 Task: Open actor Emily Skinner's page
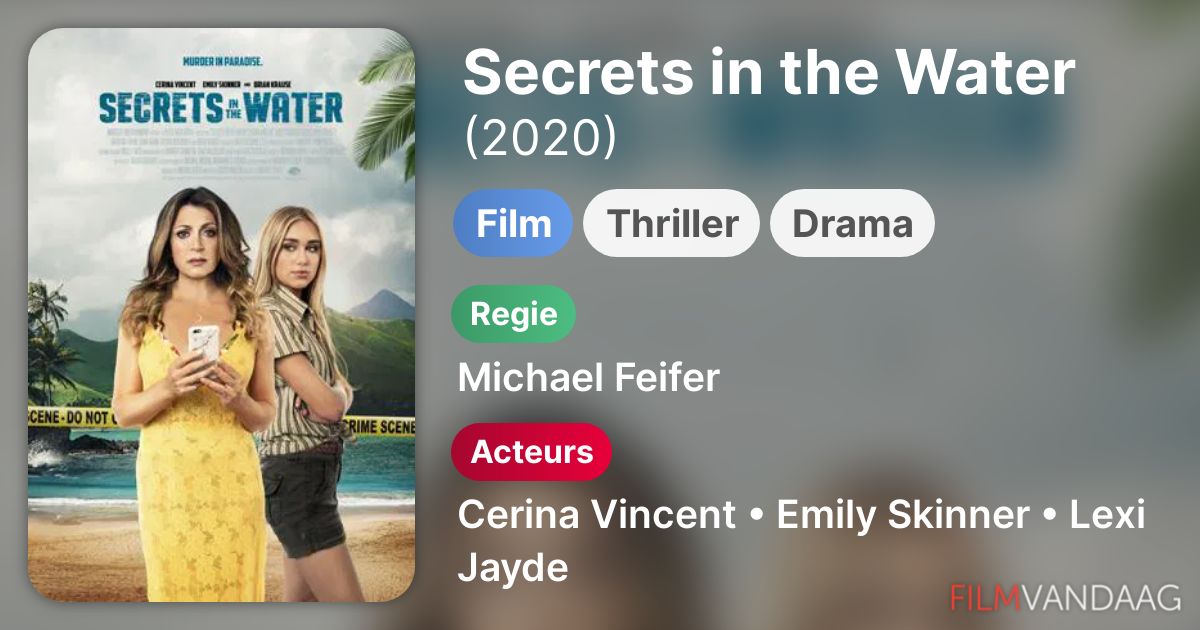pos(903,516)
